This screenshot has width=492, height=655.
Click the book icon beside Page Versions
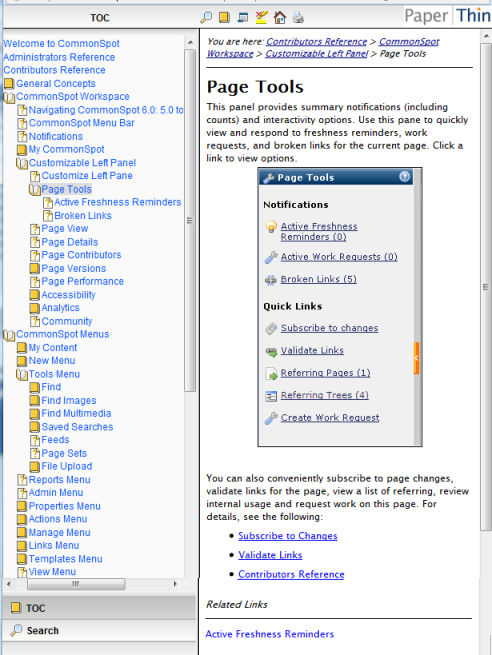tap(35, 269)
